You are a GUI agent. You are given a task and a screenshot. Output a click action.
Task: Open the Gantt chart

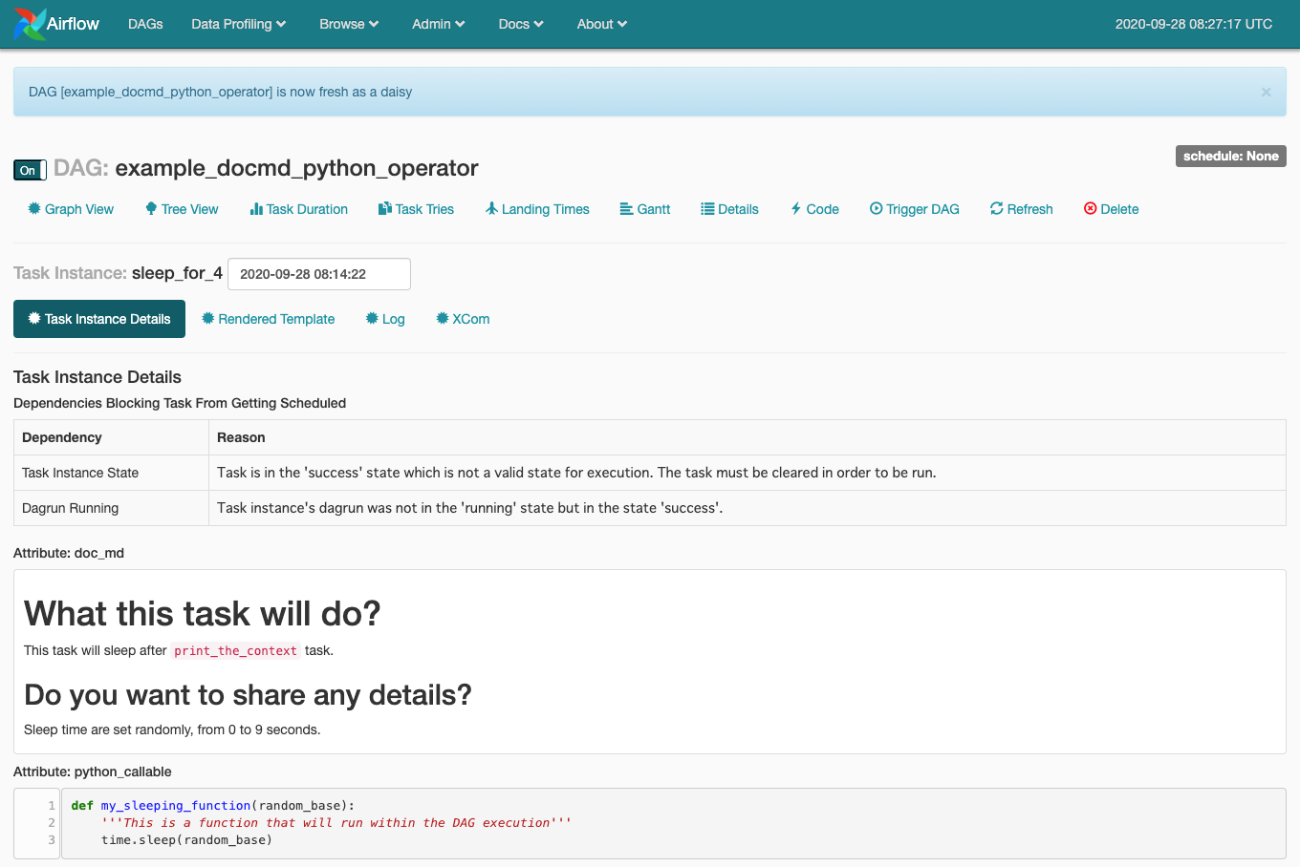click(645, 209)
